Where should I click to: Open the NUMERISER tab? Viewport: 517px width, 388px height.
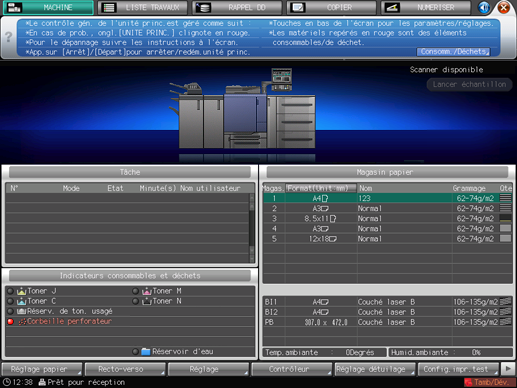click(426, 7)
